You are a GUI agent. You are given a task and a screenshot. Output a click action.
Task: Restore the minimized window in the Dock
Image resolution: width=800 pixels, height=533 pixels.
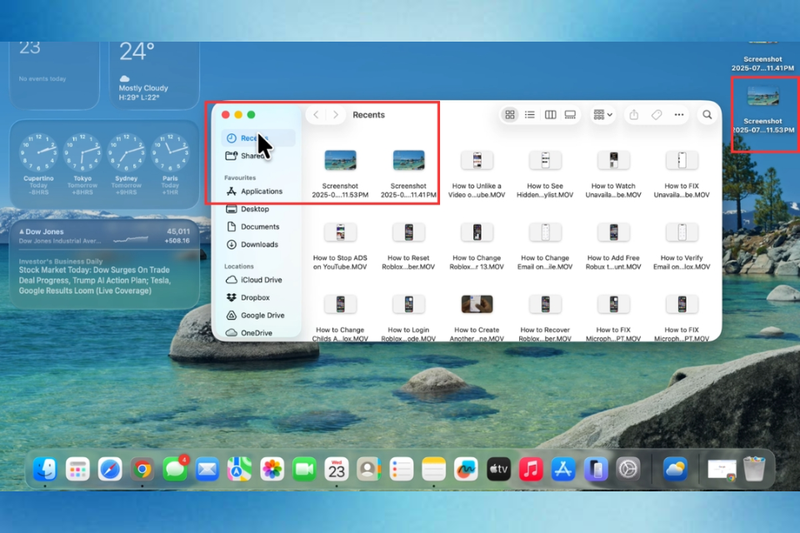point(722,470)
